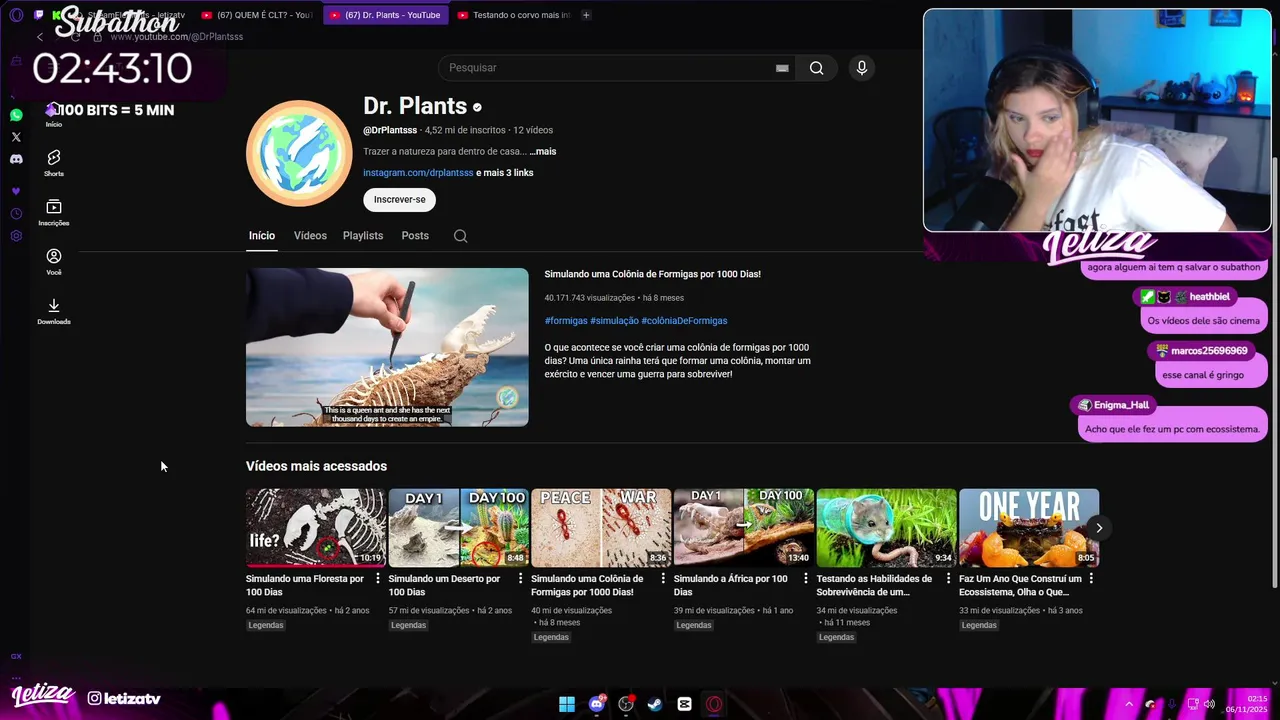Search within the Dr. Plants channel
Screen dimensions: 1280x720
coord(460,236)
